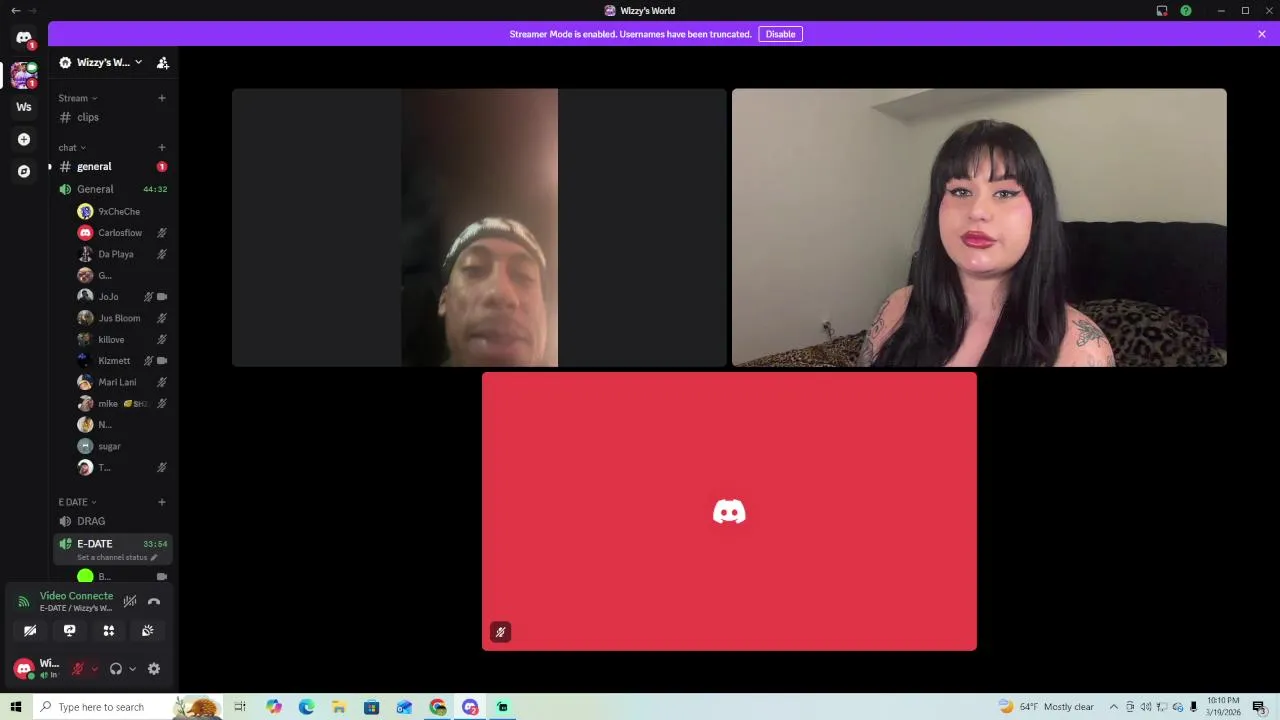Toggle noise suppression in voice panel

[x=130, y=601]
